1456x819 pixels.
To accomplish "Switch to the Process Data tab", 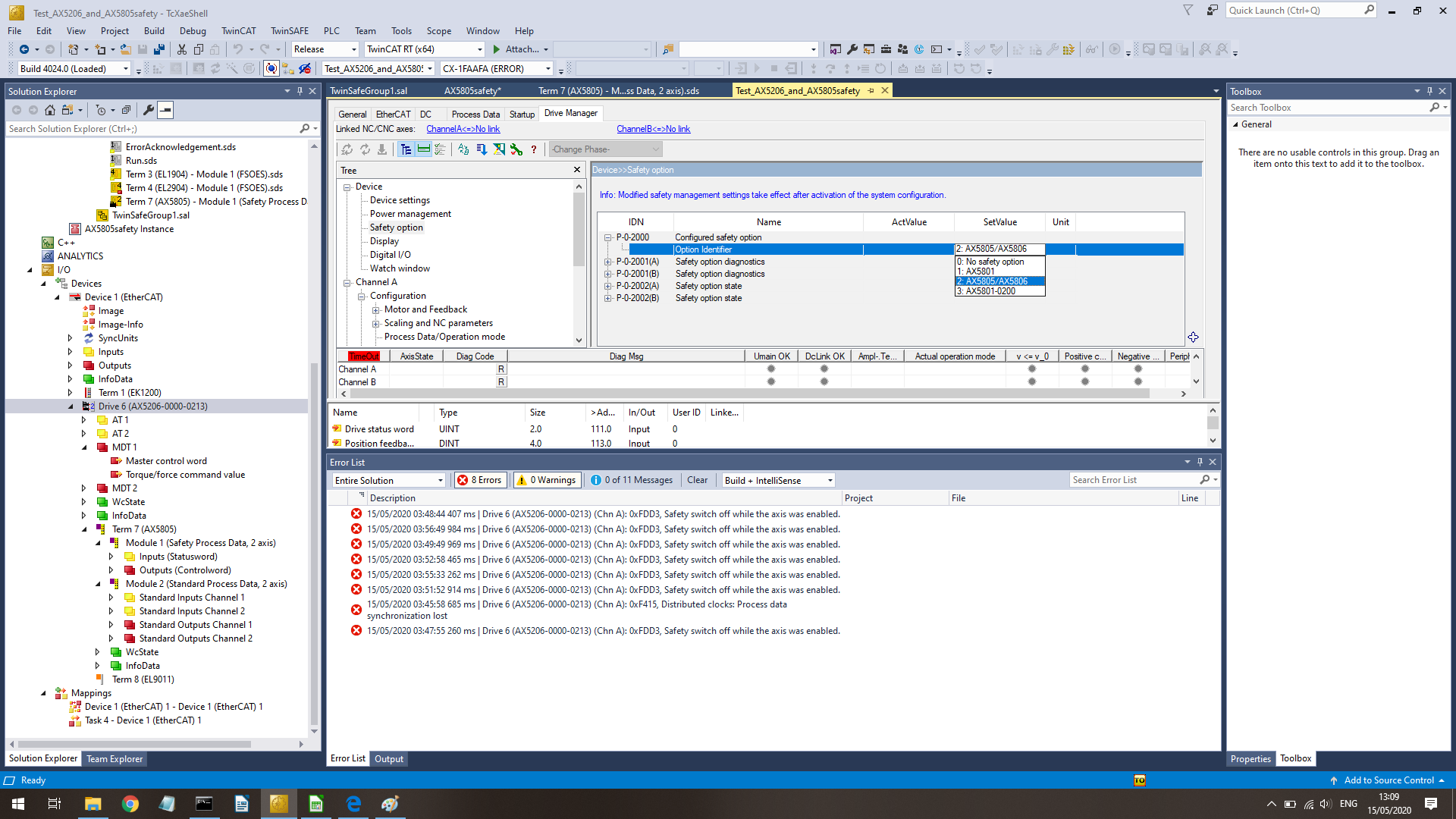I will 475,114.
